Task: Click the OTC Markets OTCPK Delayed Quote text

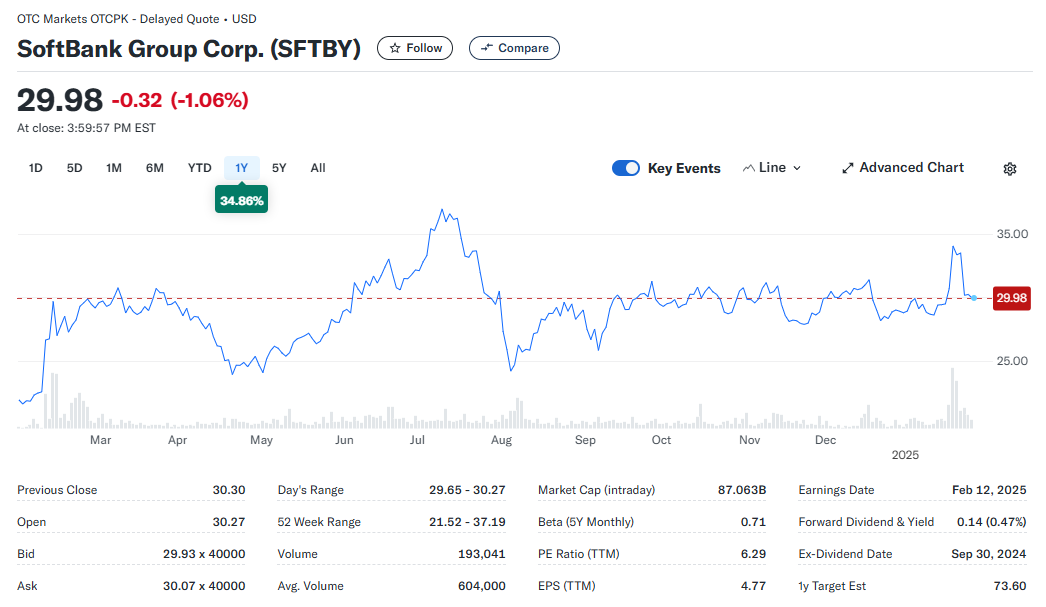Action: coord(137,19)
